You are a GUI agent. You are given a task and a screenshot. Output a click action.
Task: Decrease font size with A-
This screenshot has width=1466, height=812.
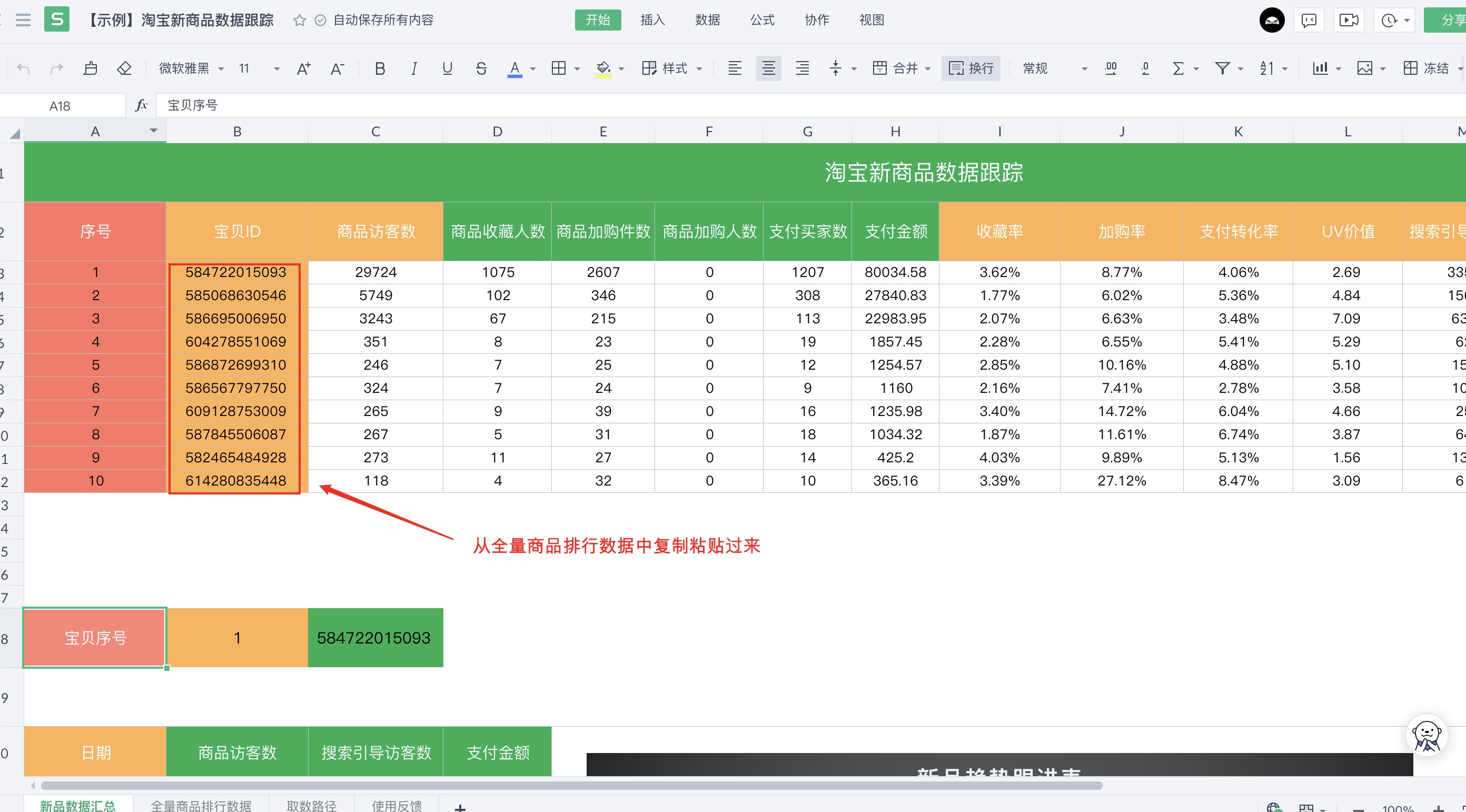tap(338, 69)
